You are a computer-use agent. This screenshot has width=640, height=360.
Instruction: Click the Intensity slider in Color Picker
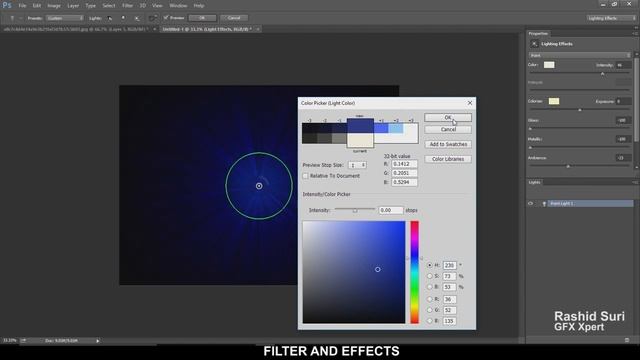pyautogui.click(x=355, y=210)
